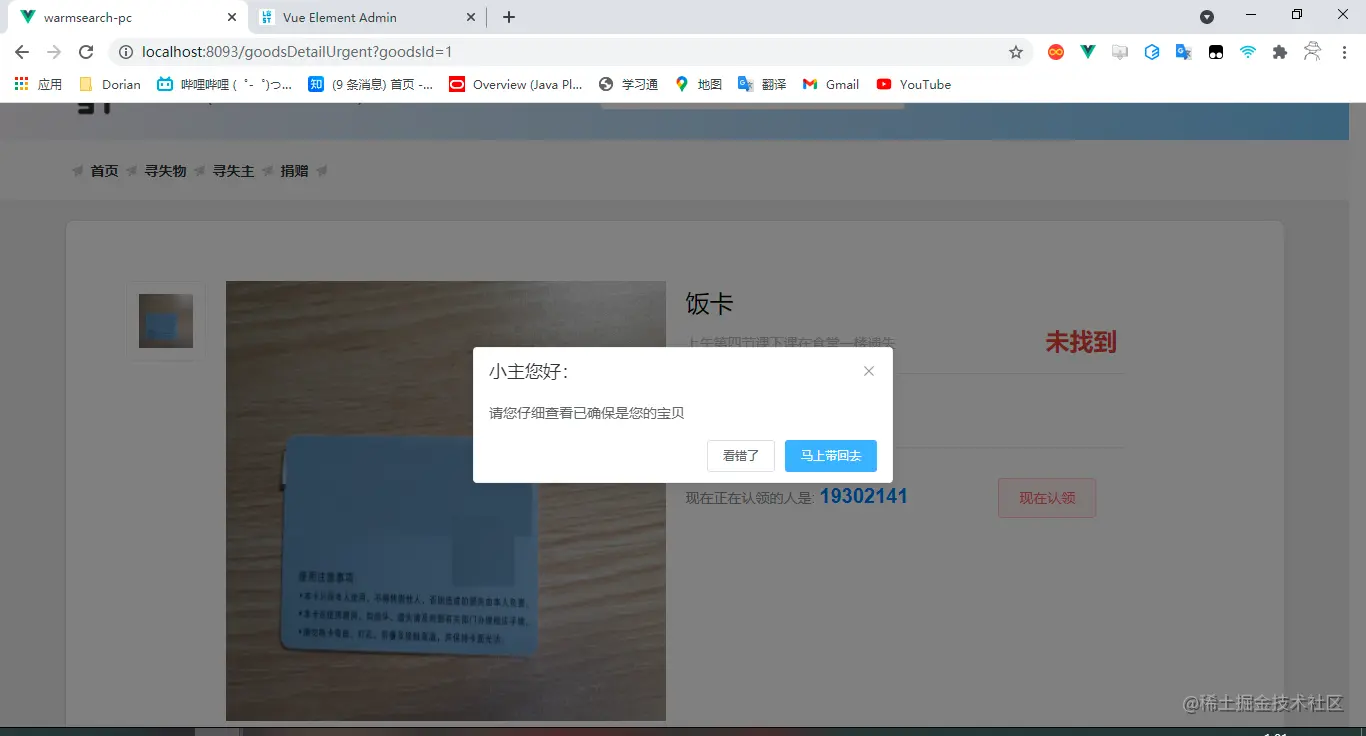This screenshot has width=1366, height=736.
Task: Open the 寻失物 nav item
Action: (x=165, y=171)
